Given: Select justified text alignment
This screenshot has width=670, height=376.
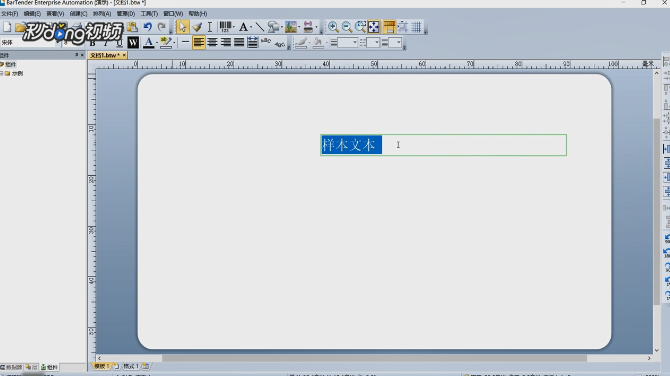Looking at the screenshot, I should 239,42.
